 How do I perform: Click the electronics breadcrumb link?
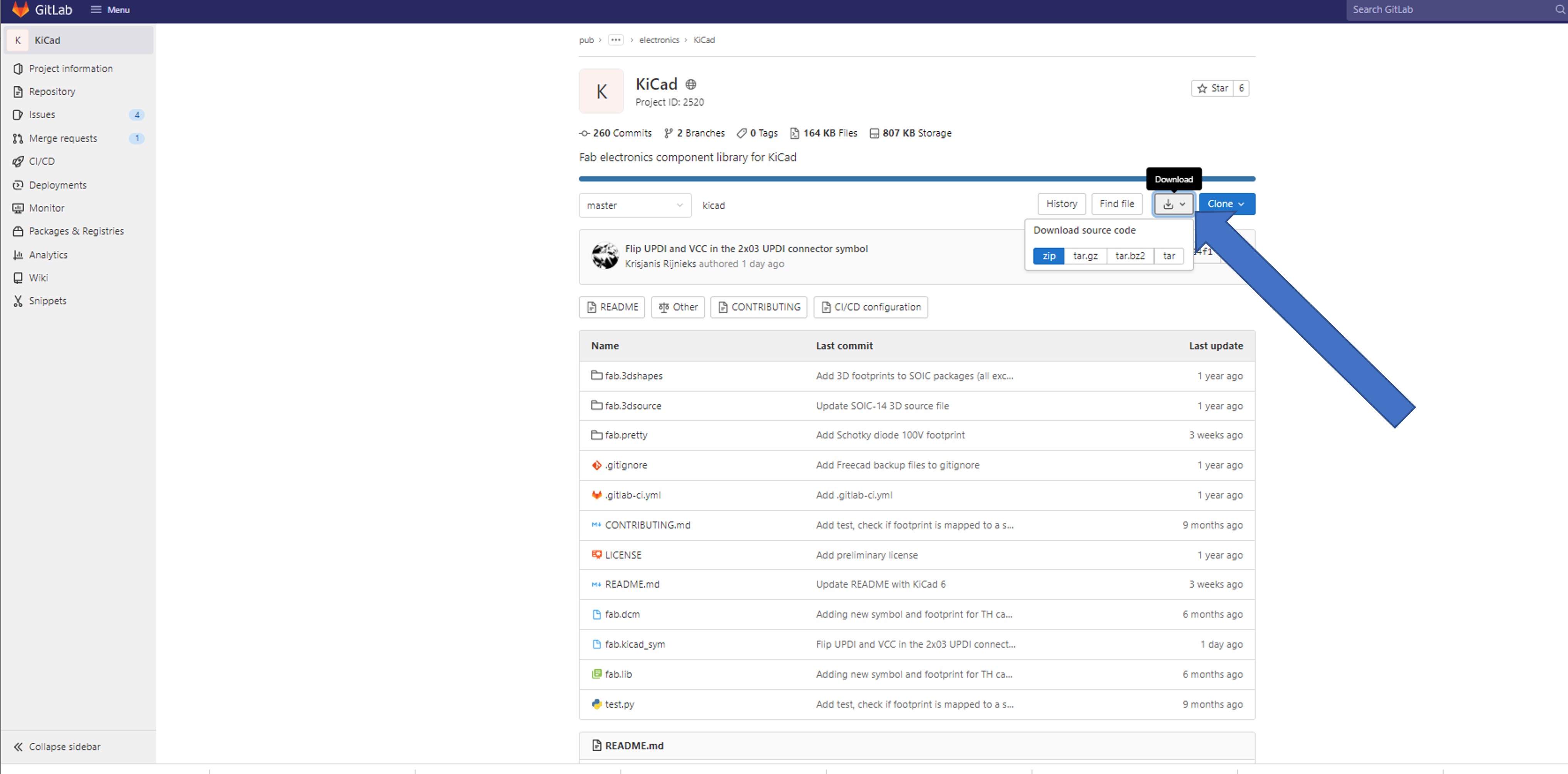click(659, 40)
